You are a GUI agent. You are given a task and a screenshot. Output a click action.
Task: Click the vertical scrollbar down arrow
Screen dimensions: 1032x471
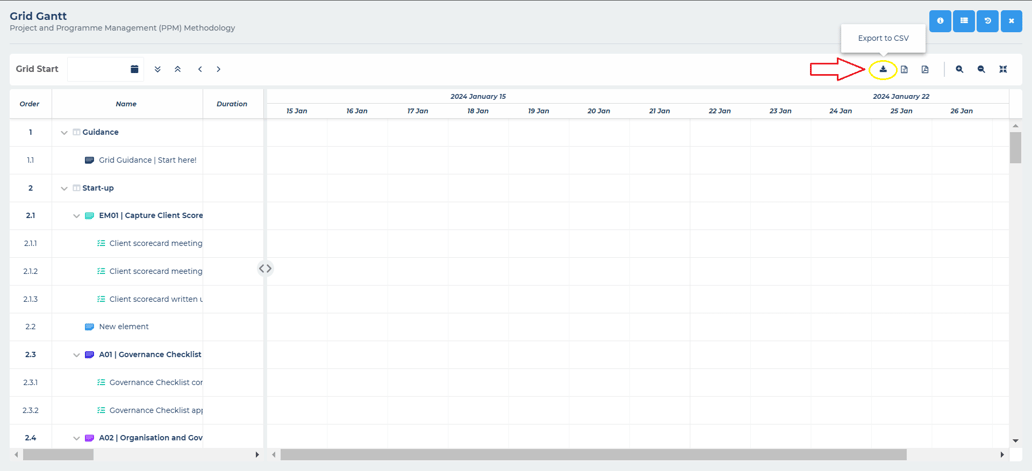coord(1015,441)
